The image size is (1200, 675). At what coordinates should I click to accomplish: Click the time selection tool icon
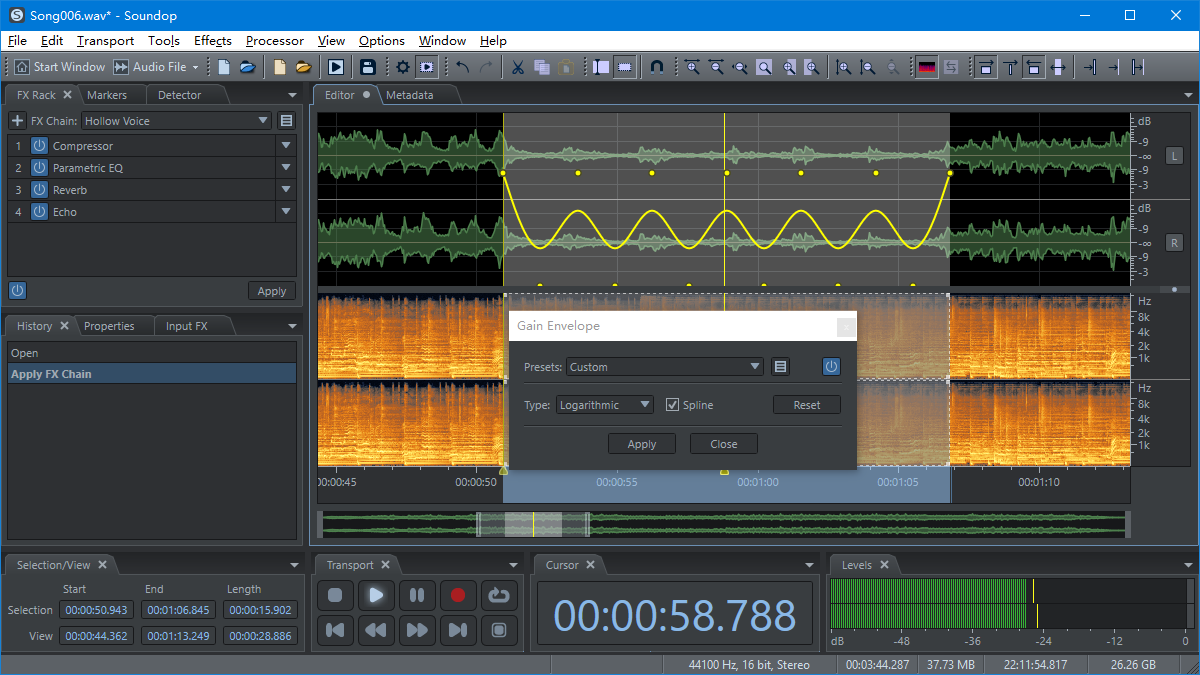click(x=599, y=66)
